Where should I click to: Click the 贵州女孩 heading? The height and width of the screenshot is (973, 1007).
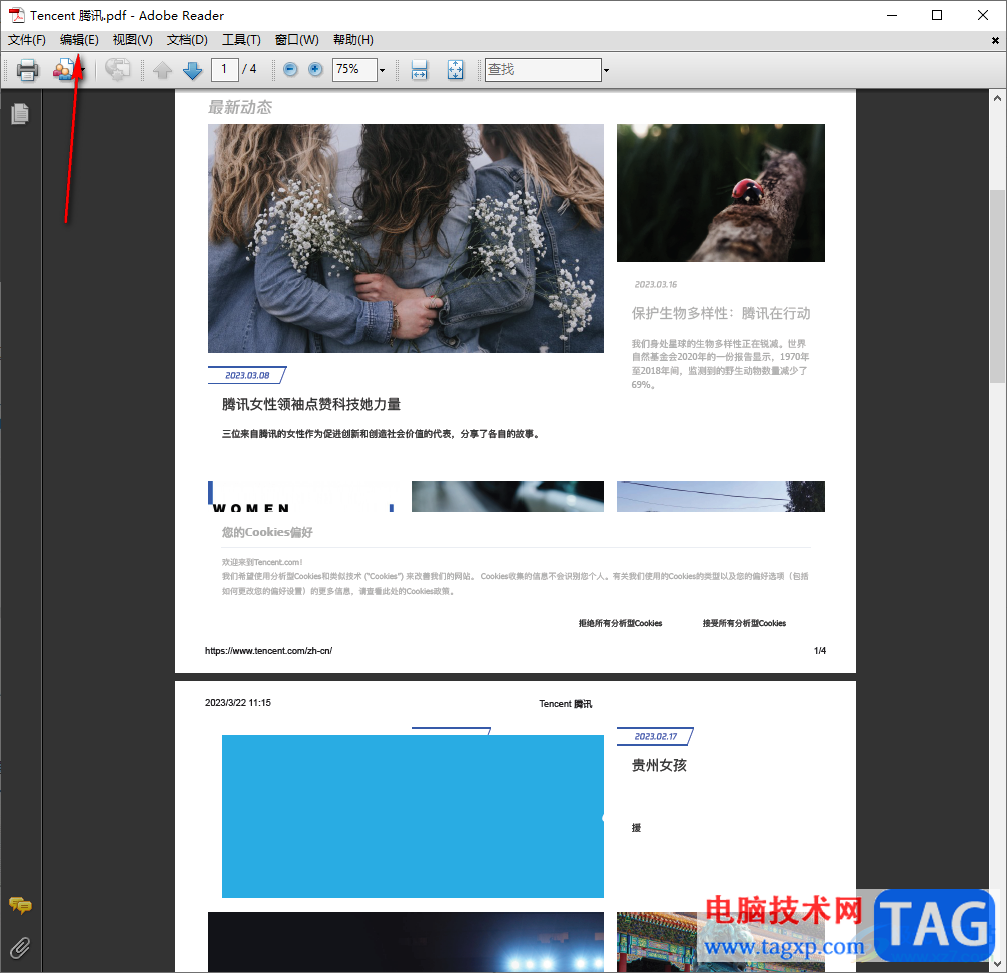click(659, 765)
